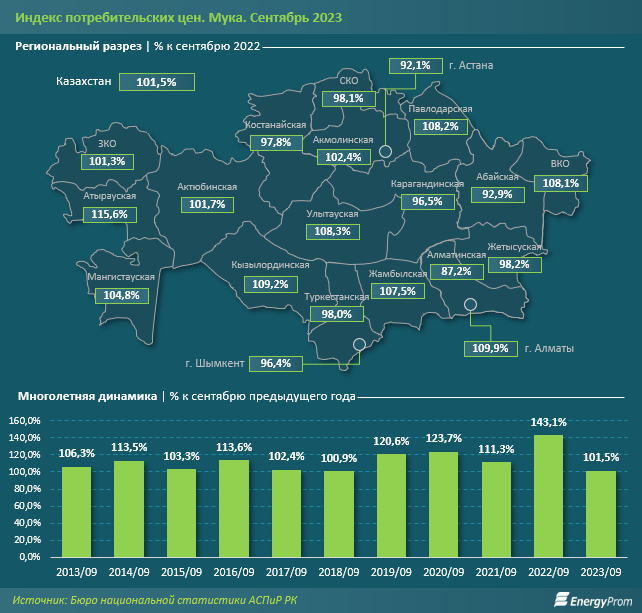Click the Алматинская 87,2% value box

(457, 271)
